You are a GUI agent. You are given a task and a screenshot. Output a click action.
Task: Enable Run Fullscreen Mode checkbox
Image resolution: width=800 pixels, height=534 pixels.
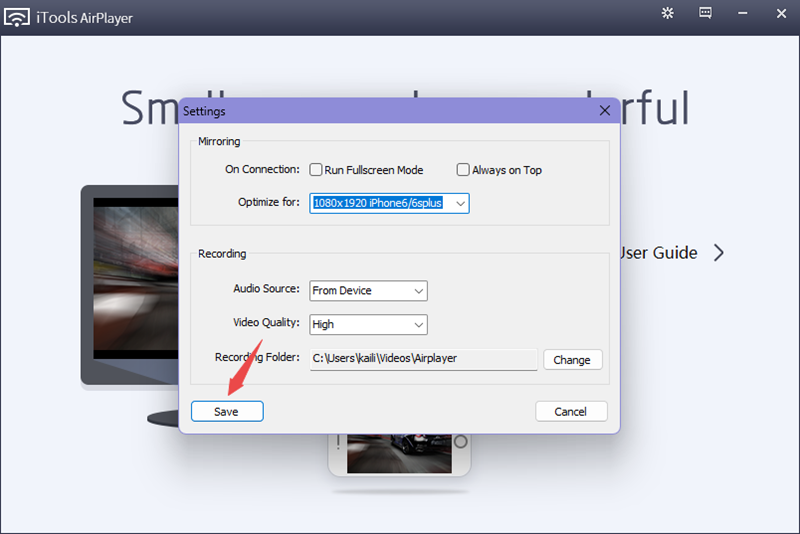click(x=316, y=169)
